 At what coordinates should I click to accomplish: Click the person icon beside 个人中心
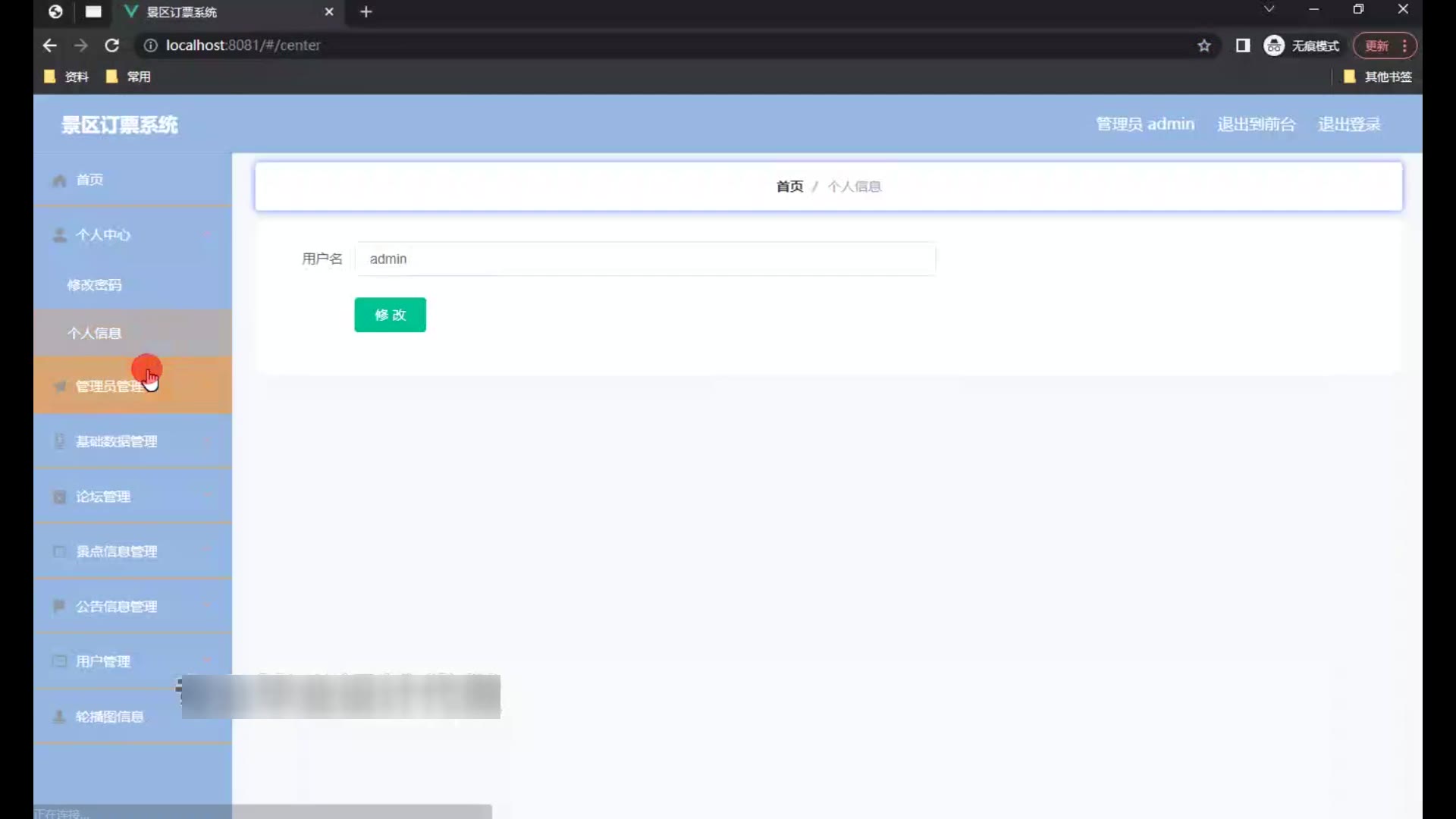[x=59, y=235]
